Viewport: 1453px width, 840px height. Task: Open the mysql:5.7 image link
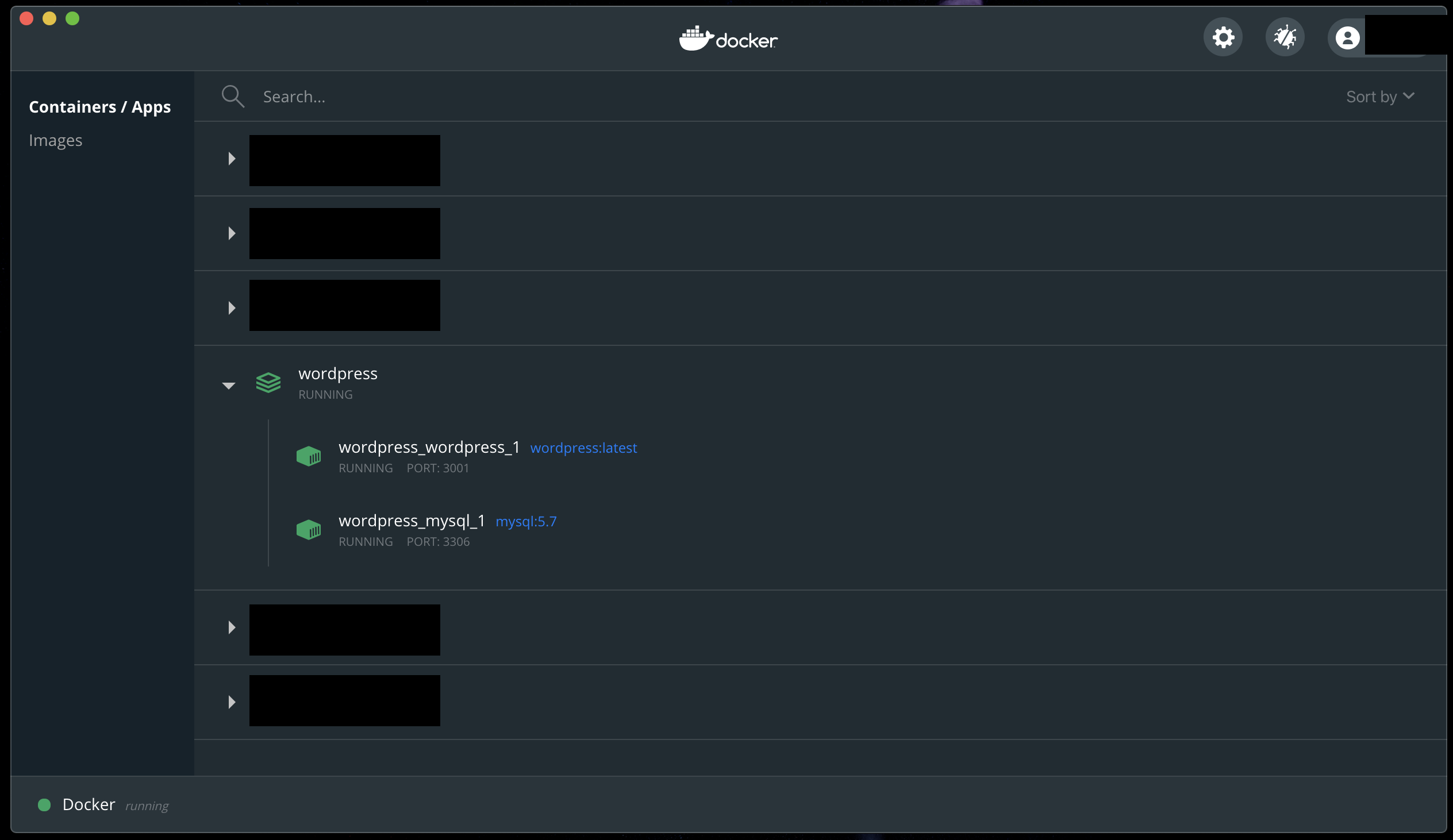pyautogui.click(x=526, y=521)
